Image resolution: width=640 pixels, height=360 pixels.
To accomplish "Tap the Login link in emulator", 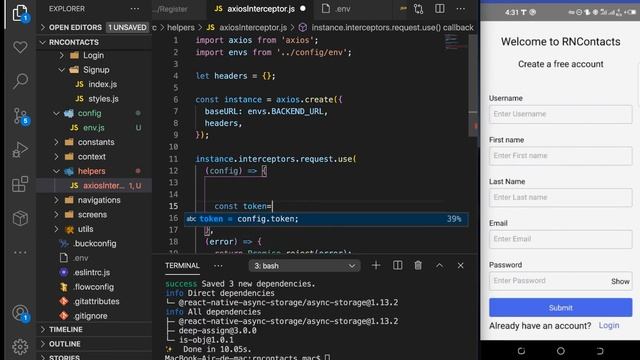I will tap(609, 325).
